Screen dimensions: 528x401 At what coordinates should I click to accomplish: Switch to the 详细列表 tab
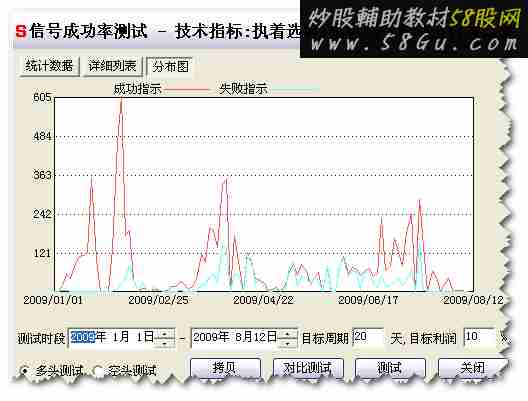[x=112, y=66]
